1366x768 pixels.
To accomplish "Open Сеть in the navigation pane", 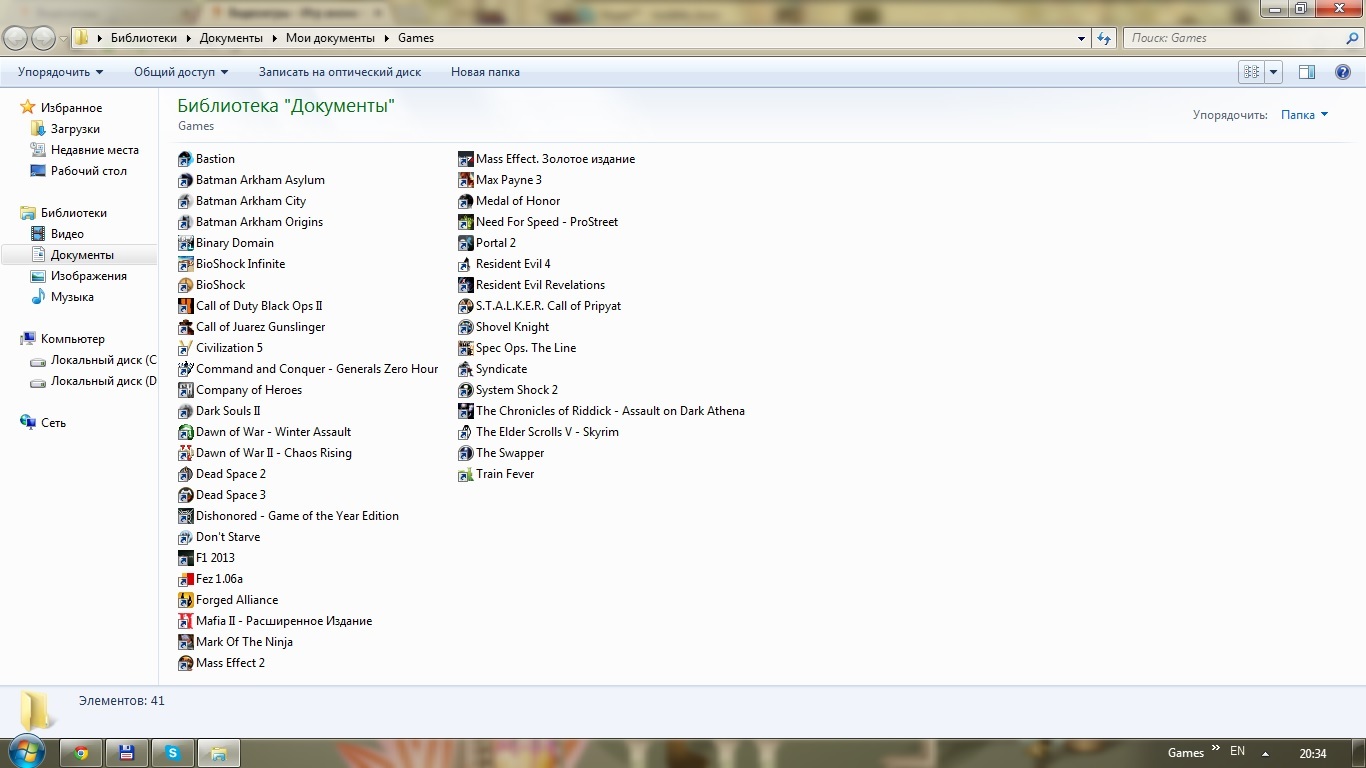I will [53, 423].
